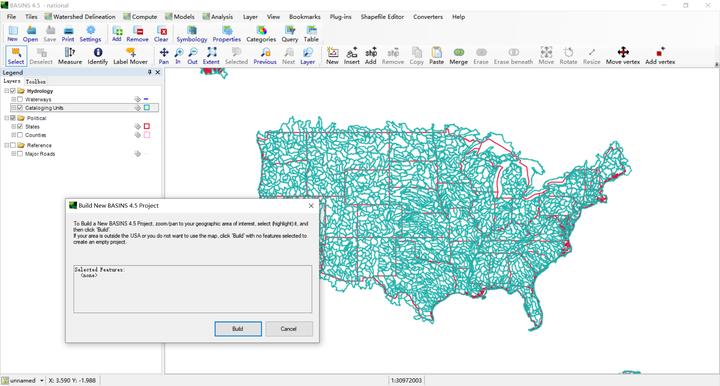Click the States red color swatch
The image size is (720, 386).
pyautogui.click(x=147, y=126)
